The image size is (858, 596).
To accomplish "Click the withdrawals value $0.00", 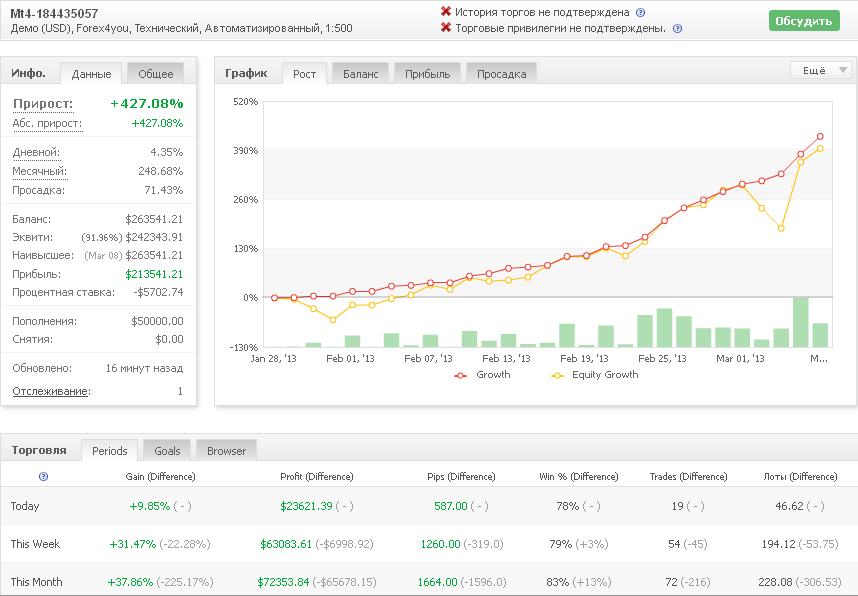I will click(x=169, y=339).
